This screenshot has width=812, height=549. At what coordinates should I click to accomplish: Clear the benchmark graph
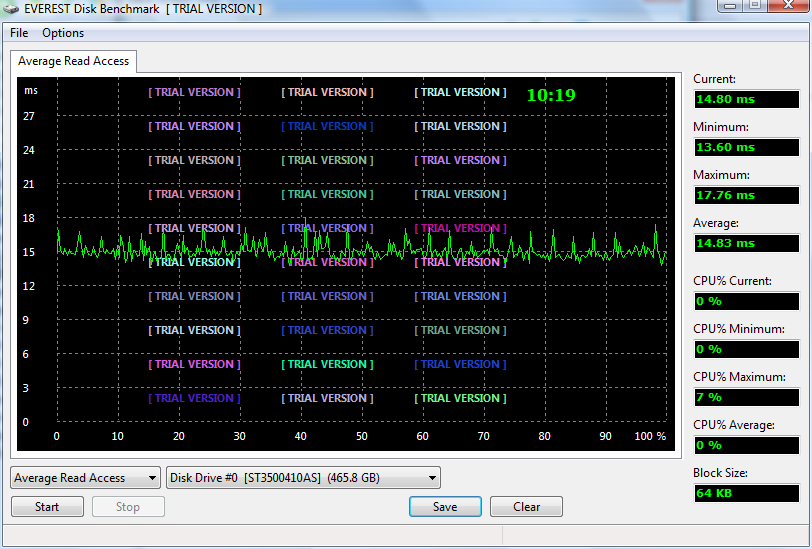pyautogui.click(x=526, y=507)
